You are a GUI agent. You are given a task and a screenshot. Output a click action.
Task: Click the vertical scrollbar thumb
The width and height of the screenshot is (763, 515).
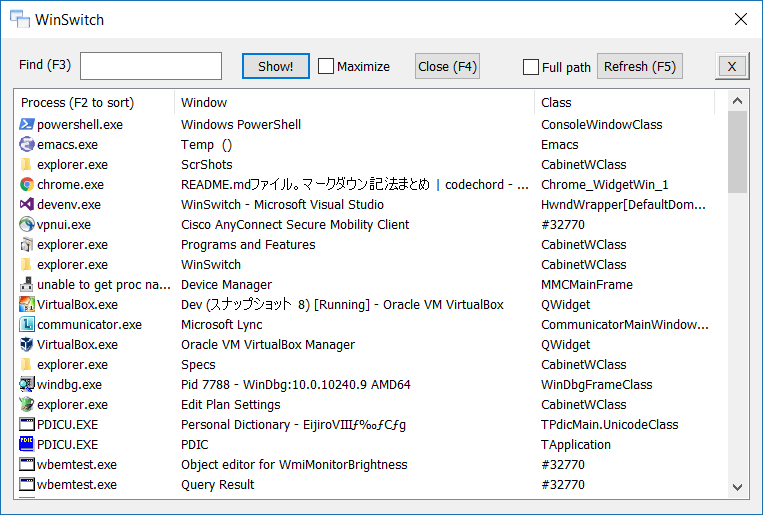(737, 152)
